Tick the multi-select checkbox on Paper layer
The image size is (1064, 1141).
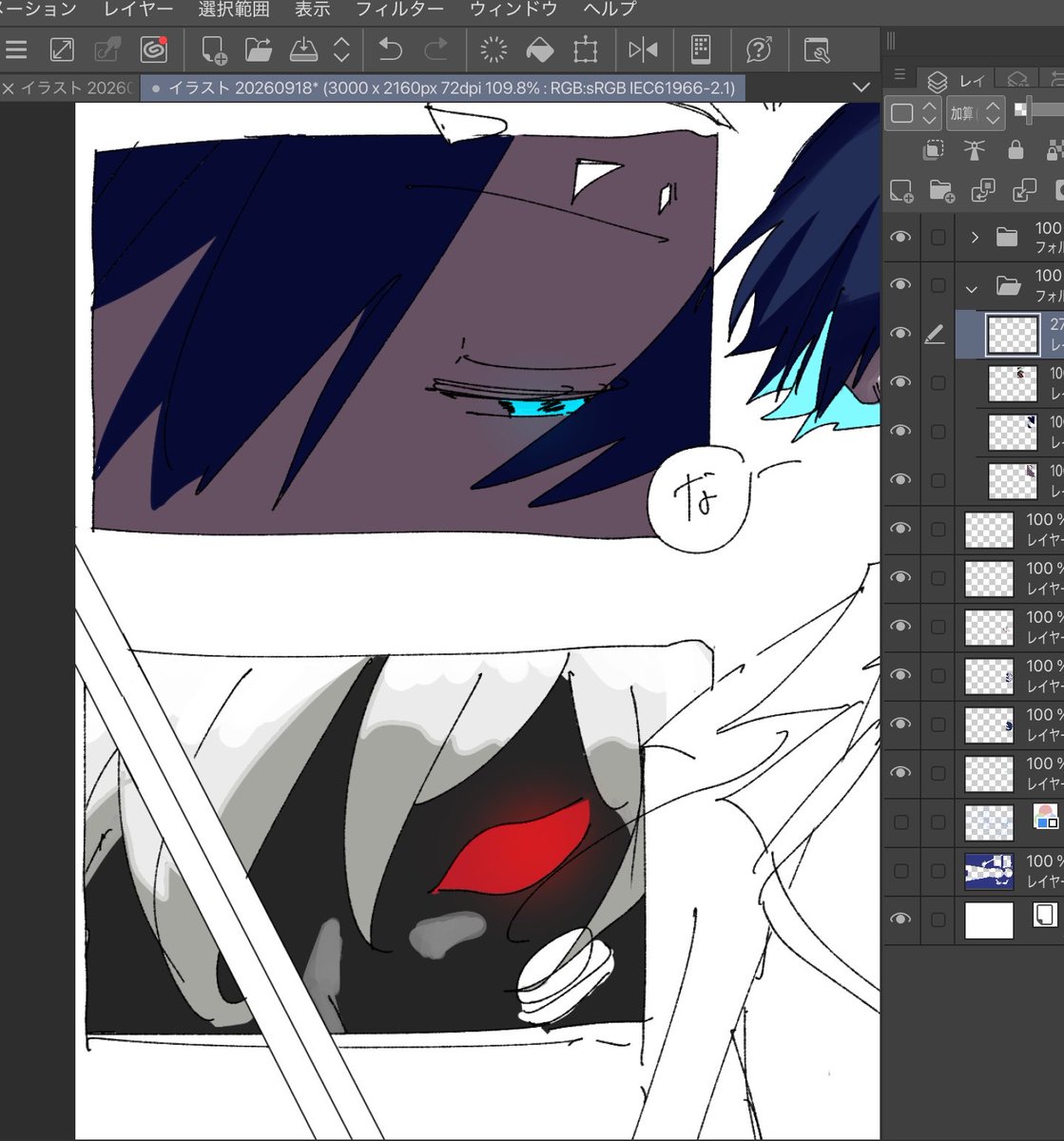(x=938, y=919)
